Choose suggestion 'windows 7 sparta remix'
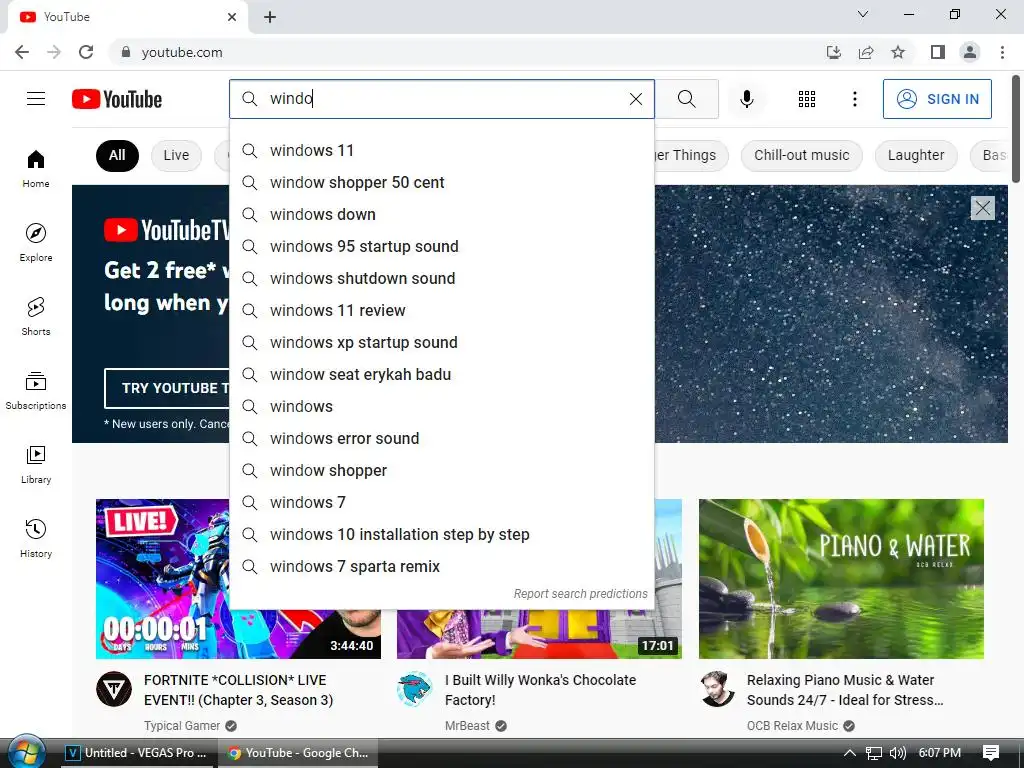 click(x=441, y=566)
